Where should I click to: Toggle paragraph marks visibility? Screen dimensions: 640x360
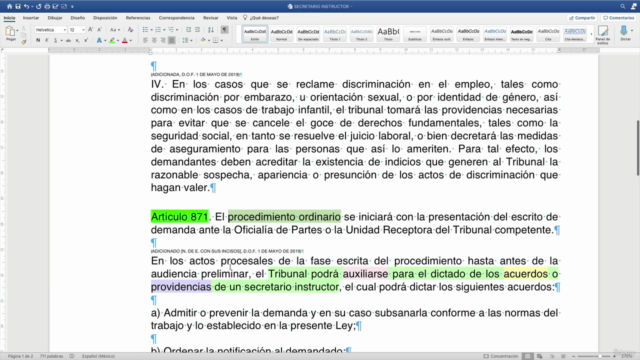tap(225, 30)
